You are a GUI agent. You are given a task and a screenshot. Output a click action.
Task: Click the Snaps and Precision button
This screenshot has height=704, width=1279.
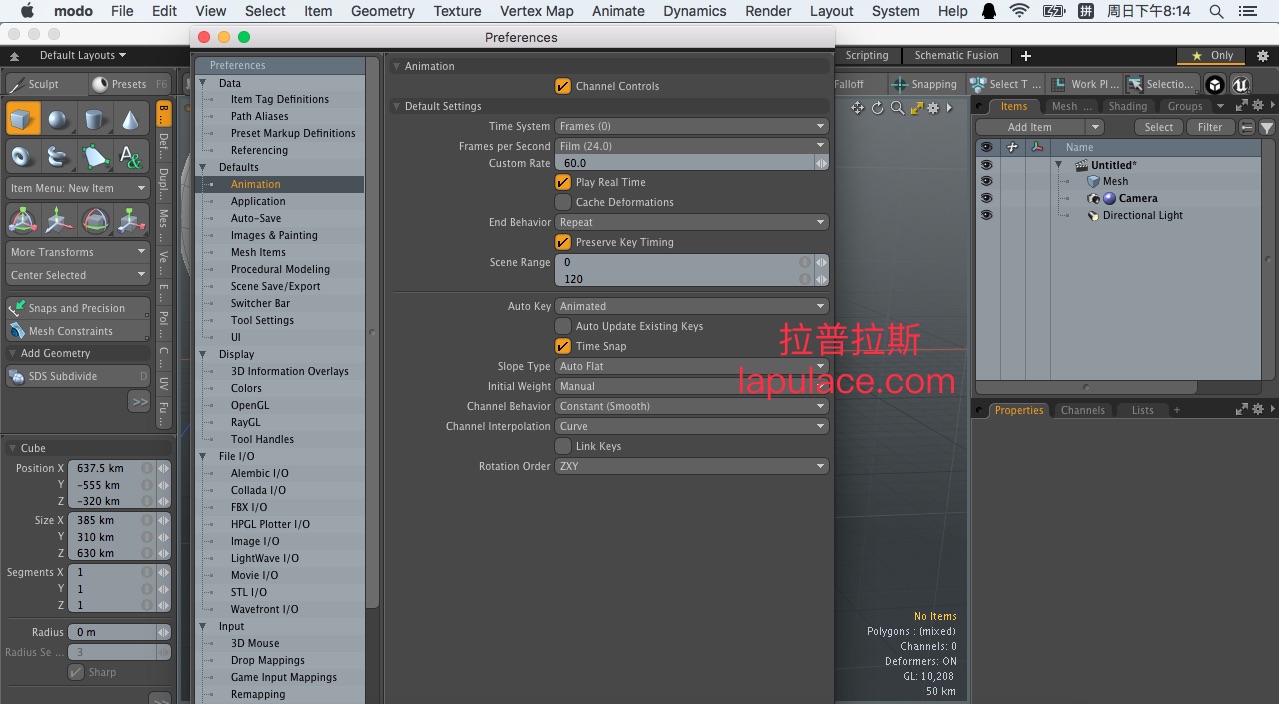click(x=78, y=308)
